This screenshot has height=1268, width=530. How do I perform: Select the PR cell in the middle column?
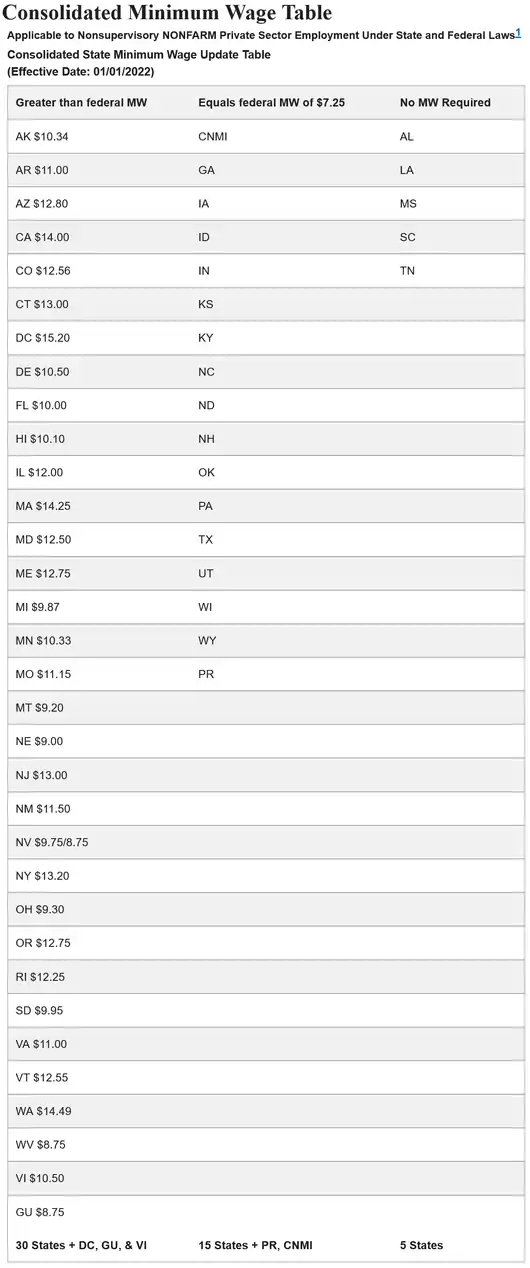(207, 674)
